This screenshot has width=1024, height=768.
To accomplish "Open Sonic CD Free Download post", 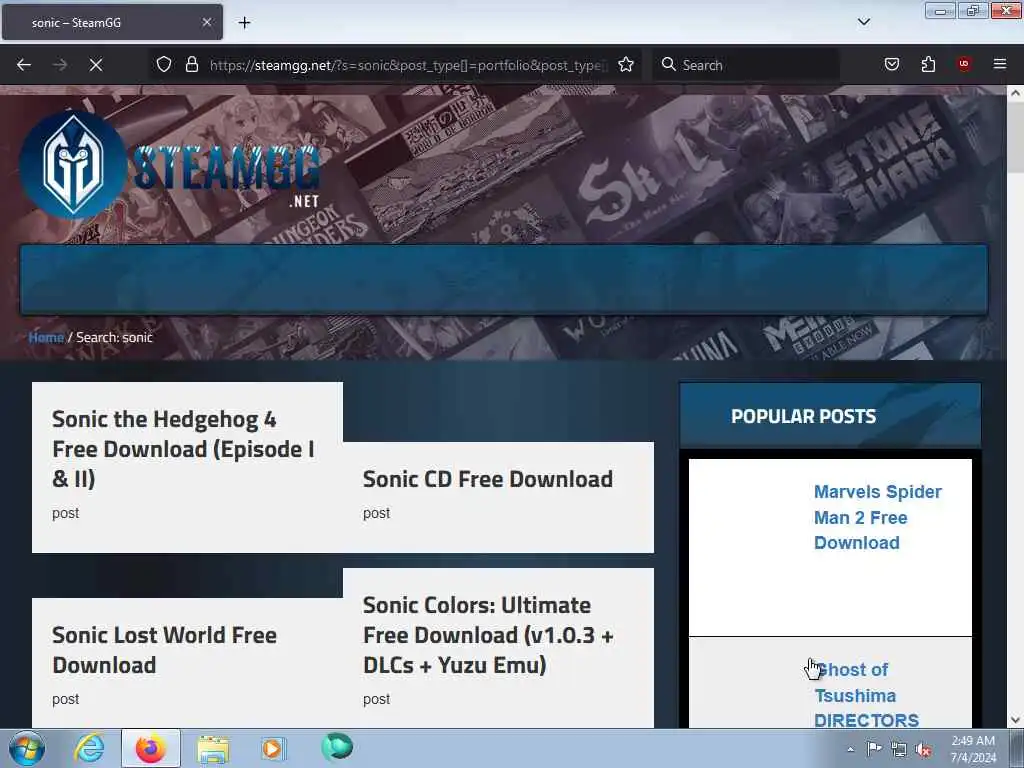I will (x=488, y=479).
